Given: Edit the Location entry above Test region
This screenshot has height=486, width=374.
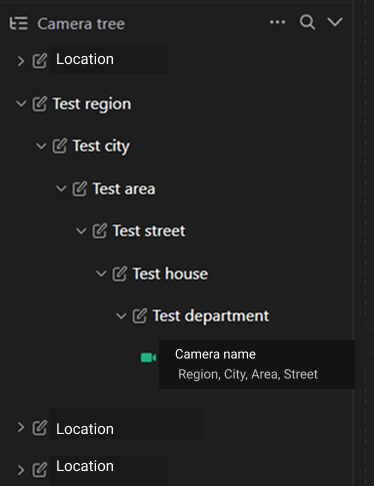Looking at the screenshot, I should 40,61.
